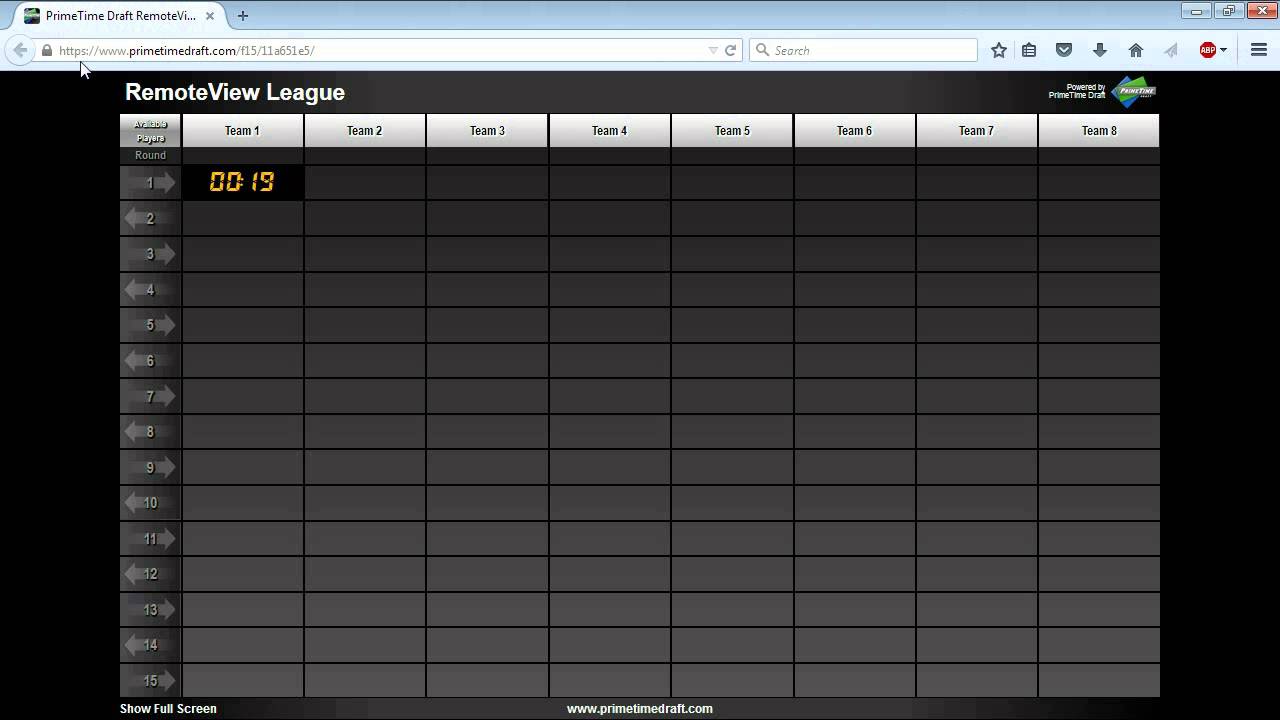The height and width of the screenshot is (720, 1280).
Task: Click the Team 4 column header
Action: (610, 131)
